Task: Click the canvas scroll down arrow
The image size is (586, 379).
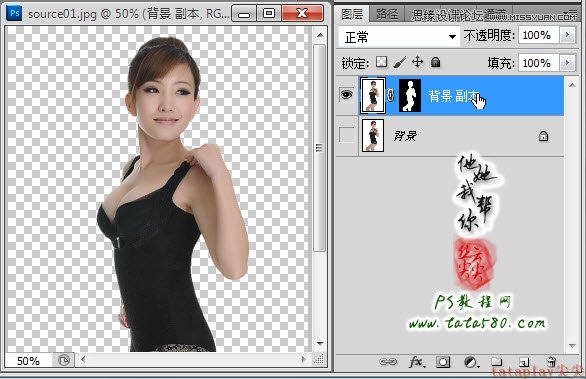Action: click(320, 343)
